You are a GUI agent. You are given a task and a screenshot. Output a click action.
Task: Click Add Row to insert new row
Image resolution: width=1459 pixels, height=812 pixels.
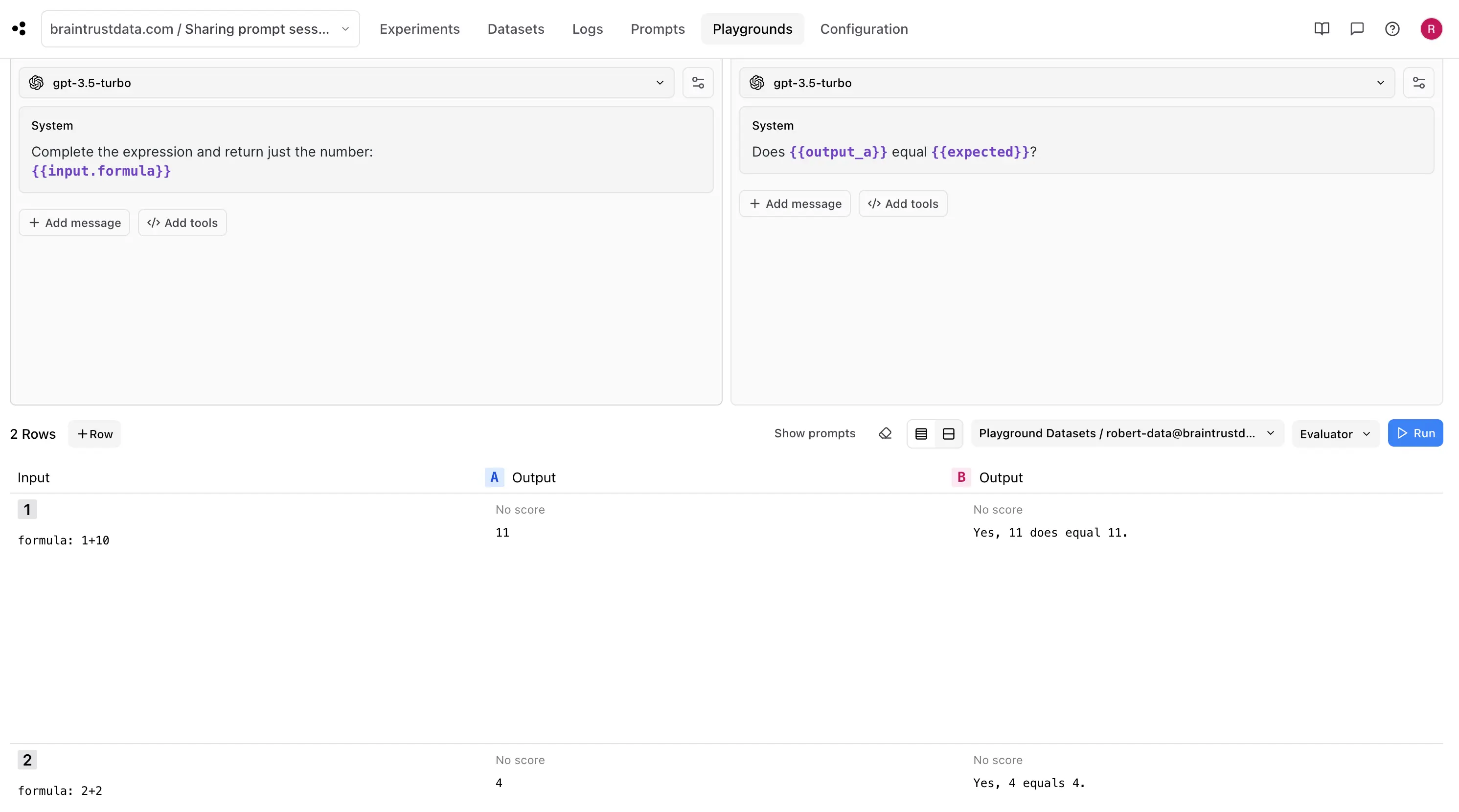[95, 433]
